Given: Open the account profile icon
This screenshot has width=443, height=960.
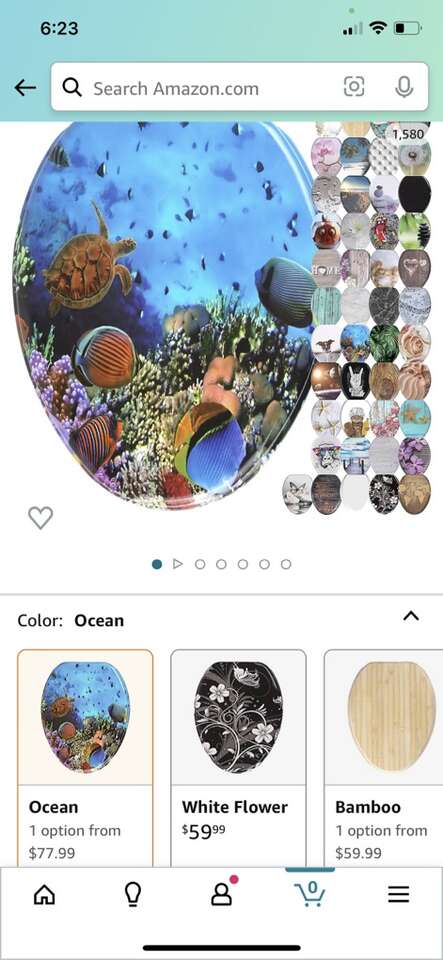Looking at the screenshot, I should point(222,894).
